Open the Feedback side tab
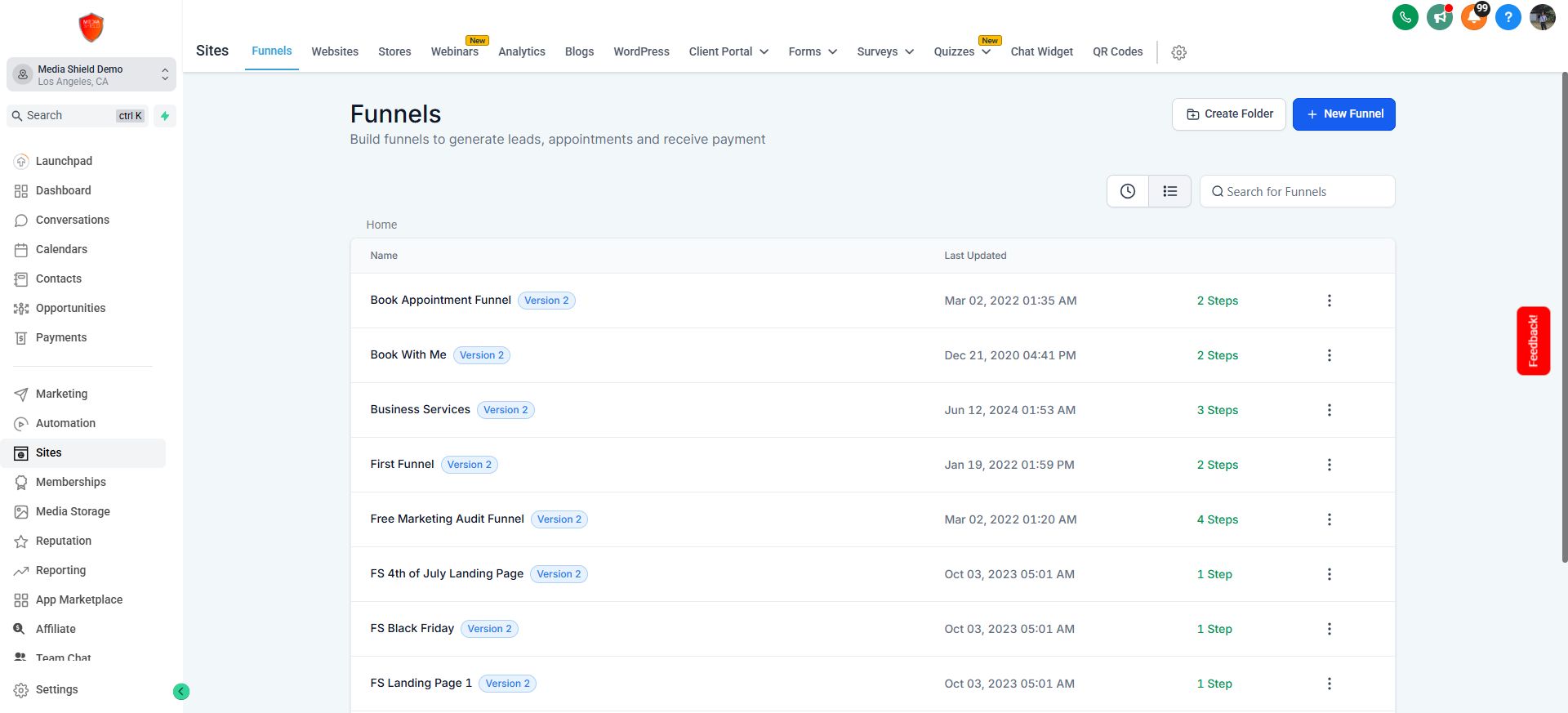1568x713 pixels. [1533, 341]
